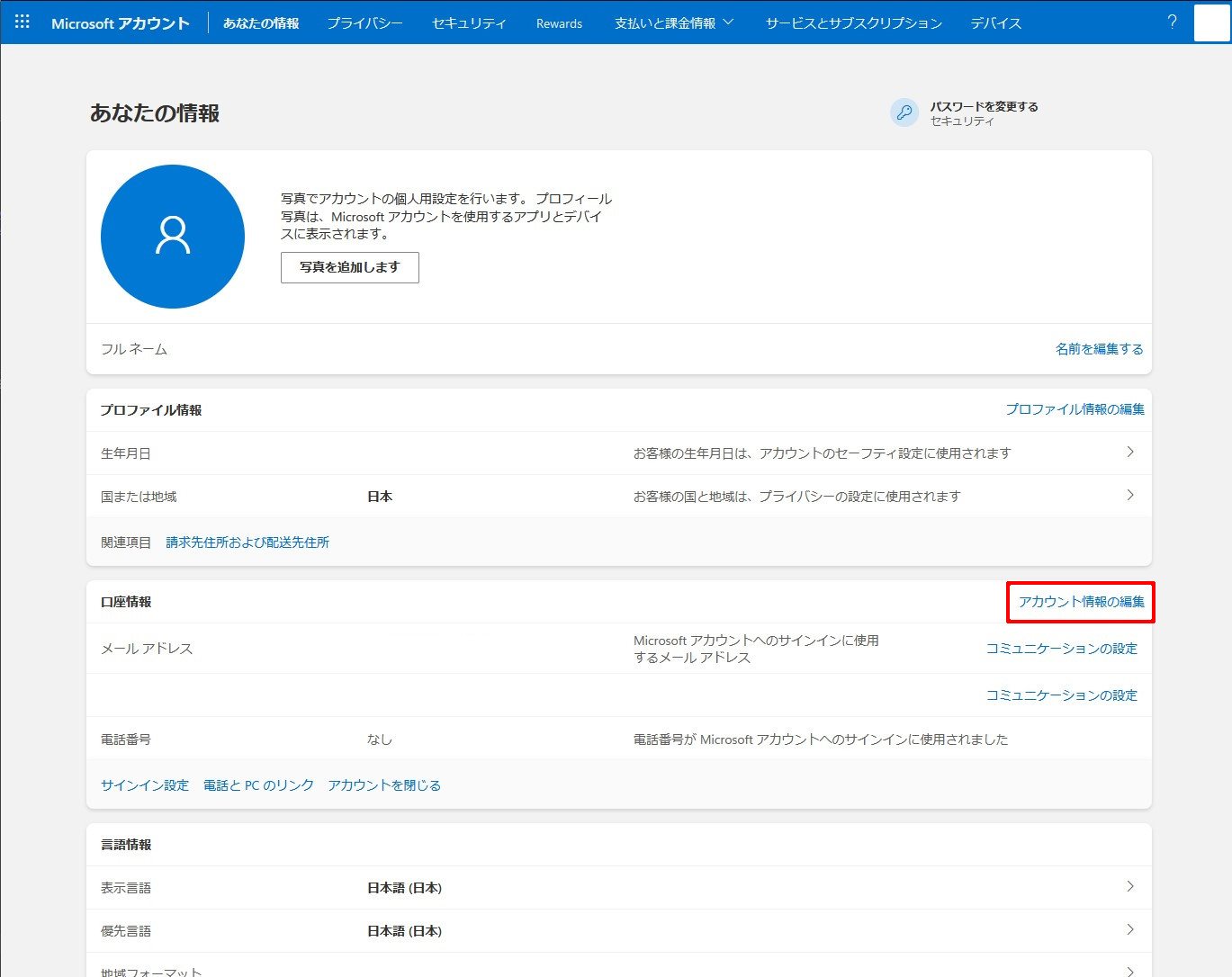Open the app launcher grid icon

click(x=22, y=22)
